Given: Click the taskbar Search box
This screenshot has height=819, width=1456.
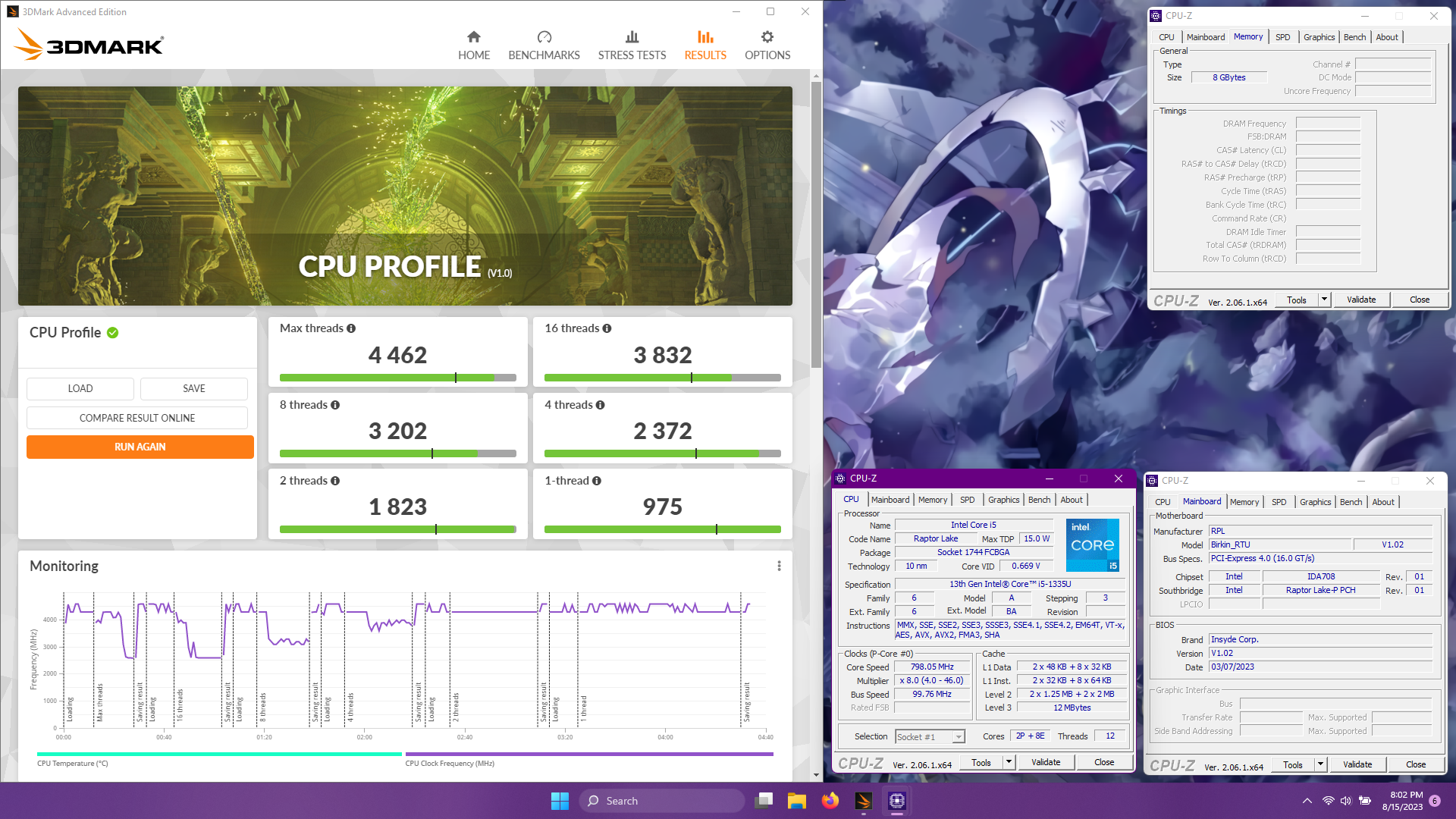Looking at the screenshot, I should tap(662, 801).
